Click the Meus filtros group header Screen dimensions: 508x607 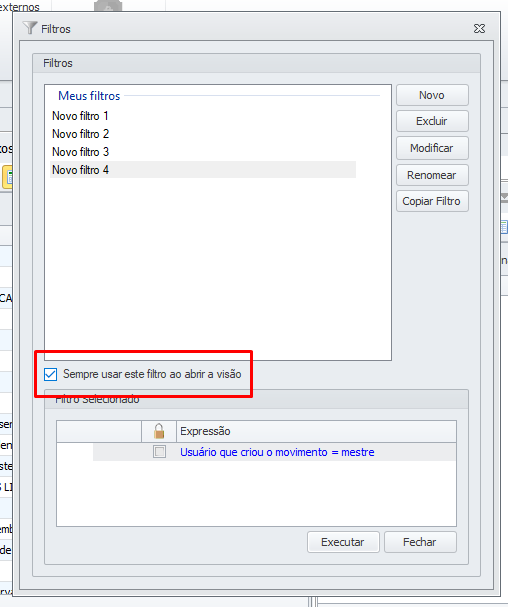click(89, 96)
